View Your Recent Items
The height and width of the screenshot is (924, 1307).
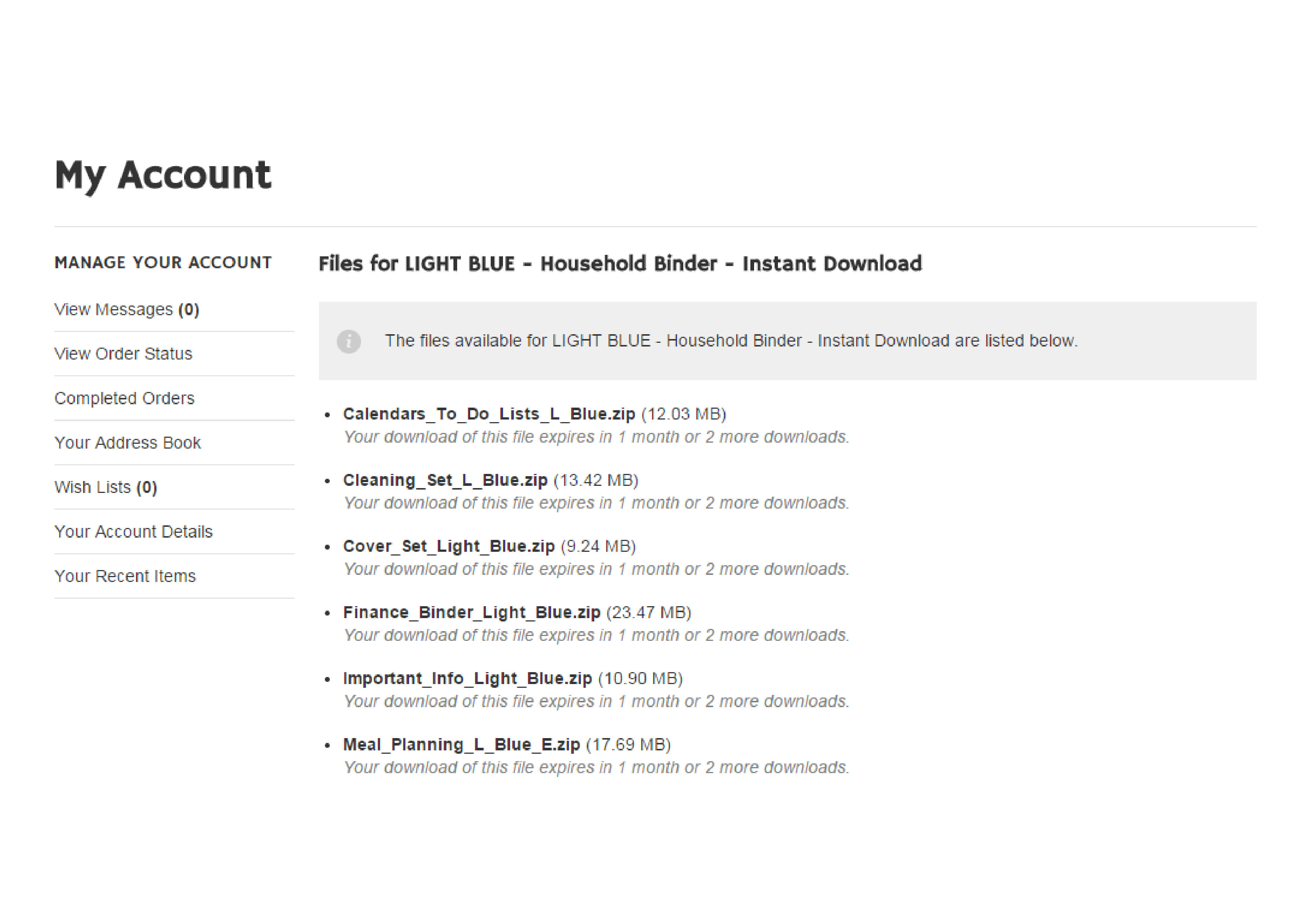[125, 576]
